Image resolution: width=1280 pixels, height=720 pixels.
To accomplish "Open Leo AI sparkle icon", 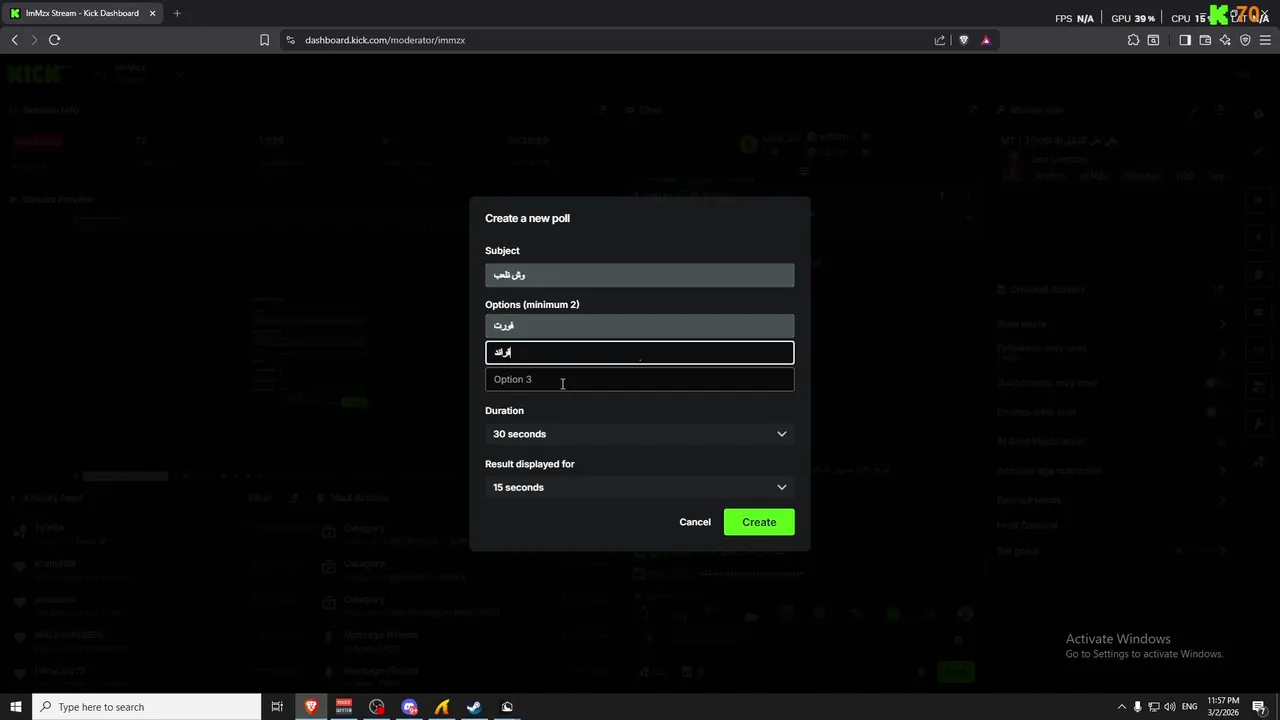I will (1225, 40).
